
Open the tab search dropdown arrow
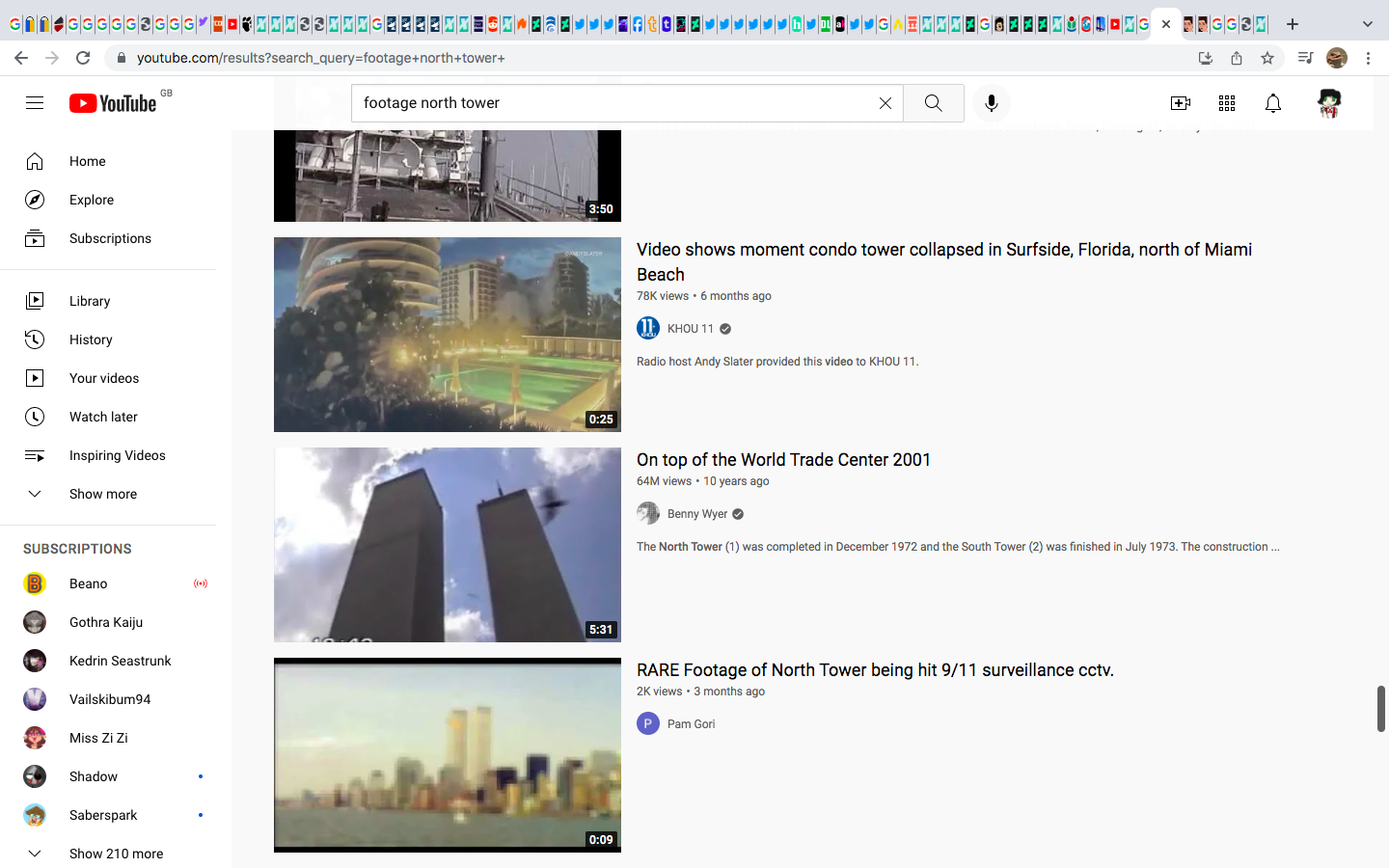coord(1367,24)
